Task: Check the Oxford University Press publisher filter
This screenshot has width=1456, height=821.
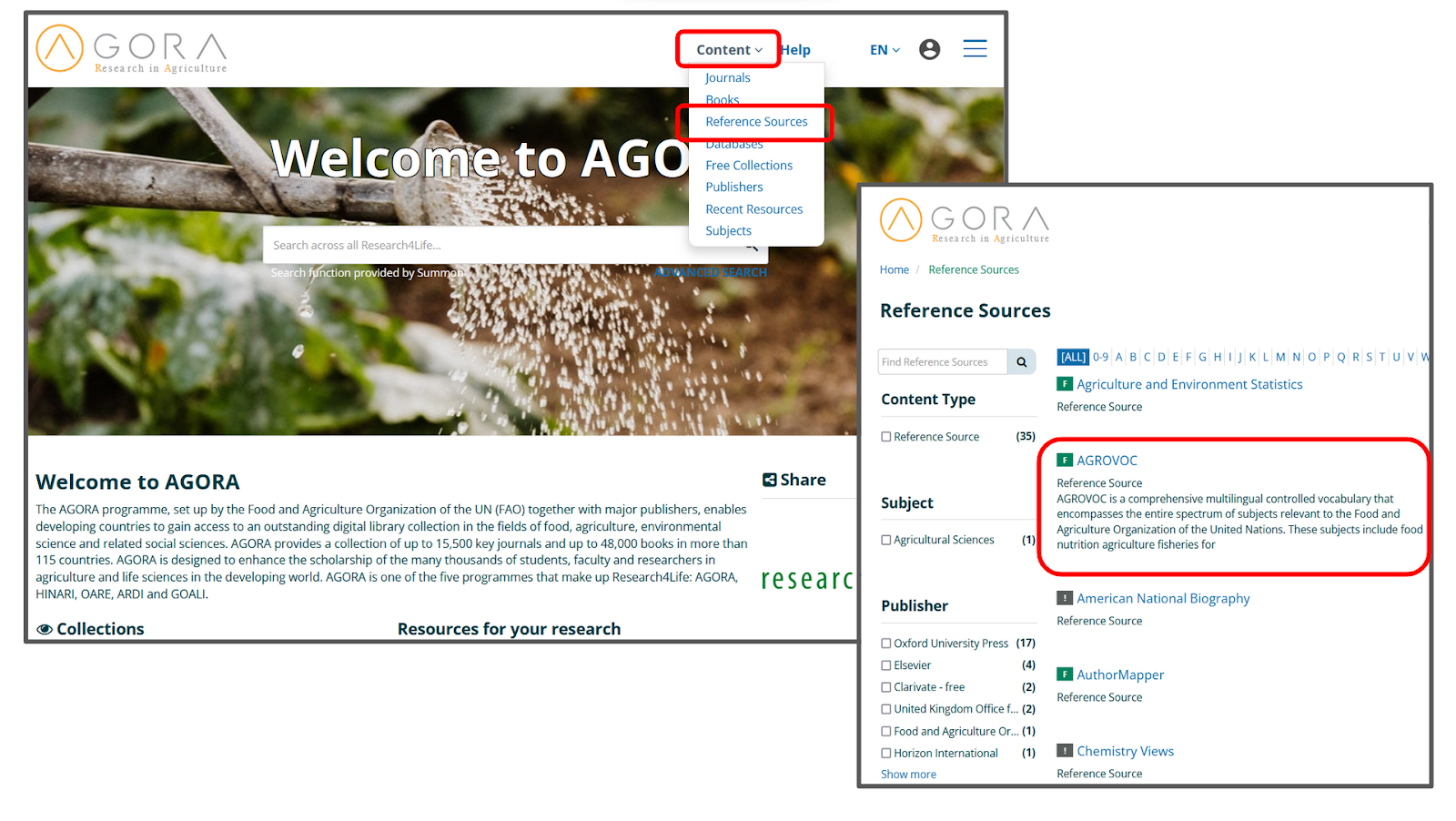Action: [x=886, y=644]
